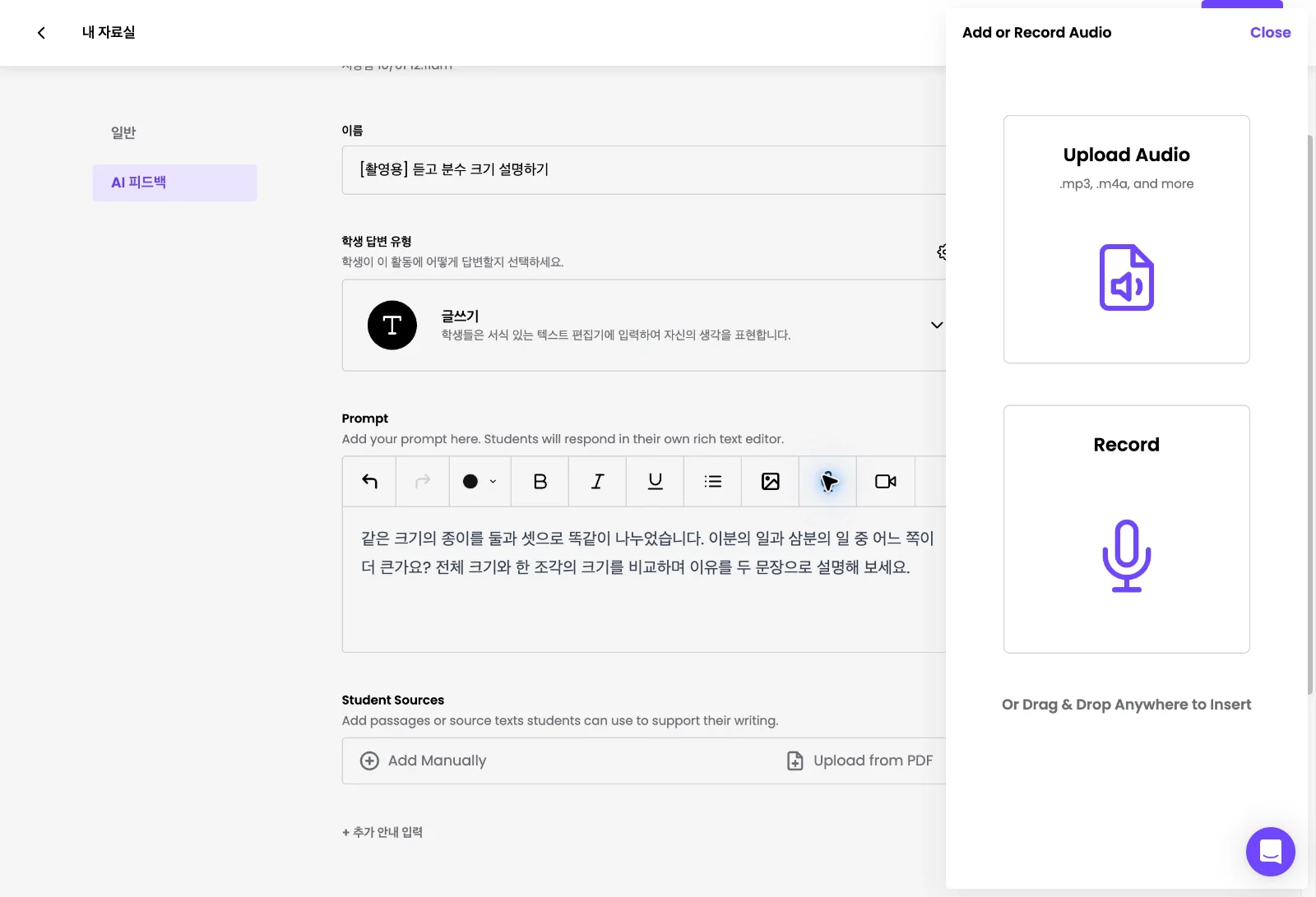Image resolution: width=1316 pixels, height=897 pixels.
Task: Click the audio file icon
Action: [1127, 277]
